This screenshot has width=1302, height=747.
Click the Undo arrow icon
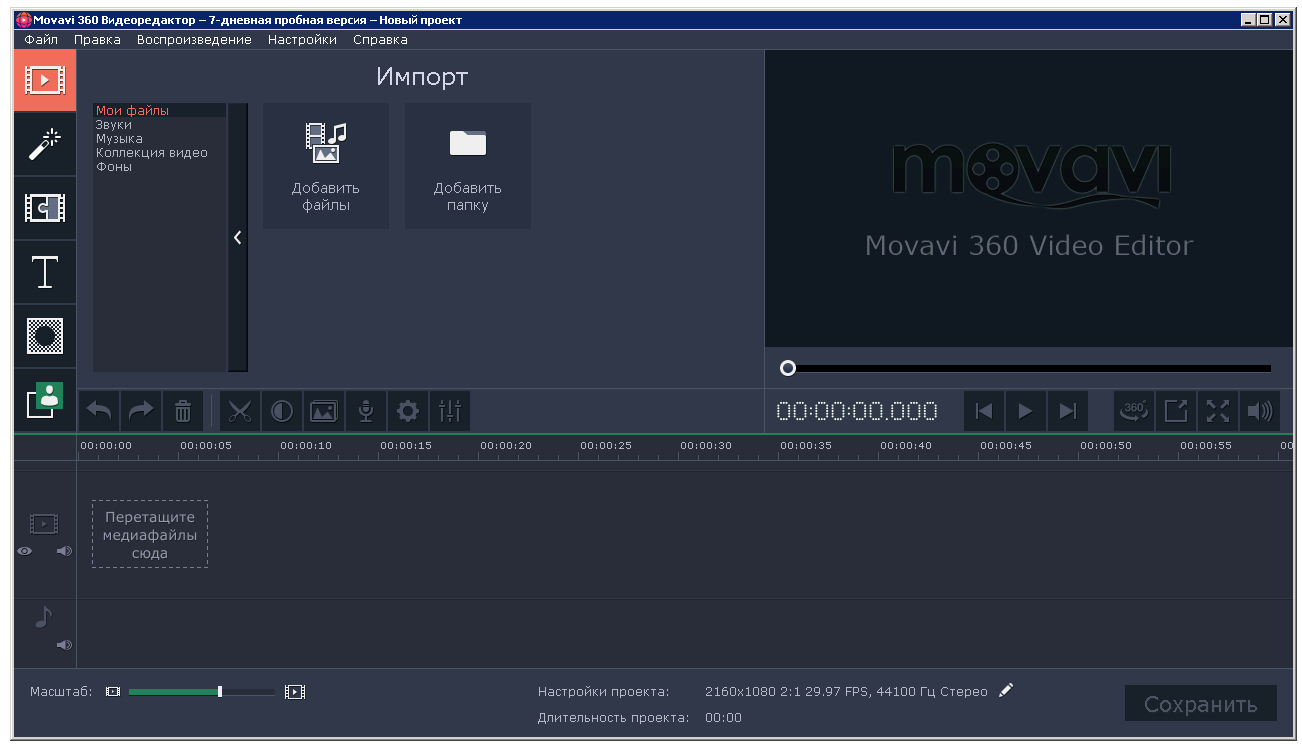pyautogui.click(x=98, y=410)
